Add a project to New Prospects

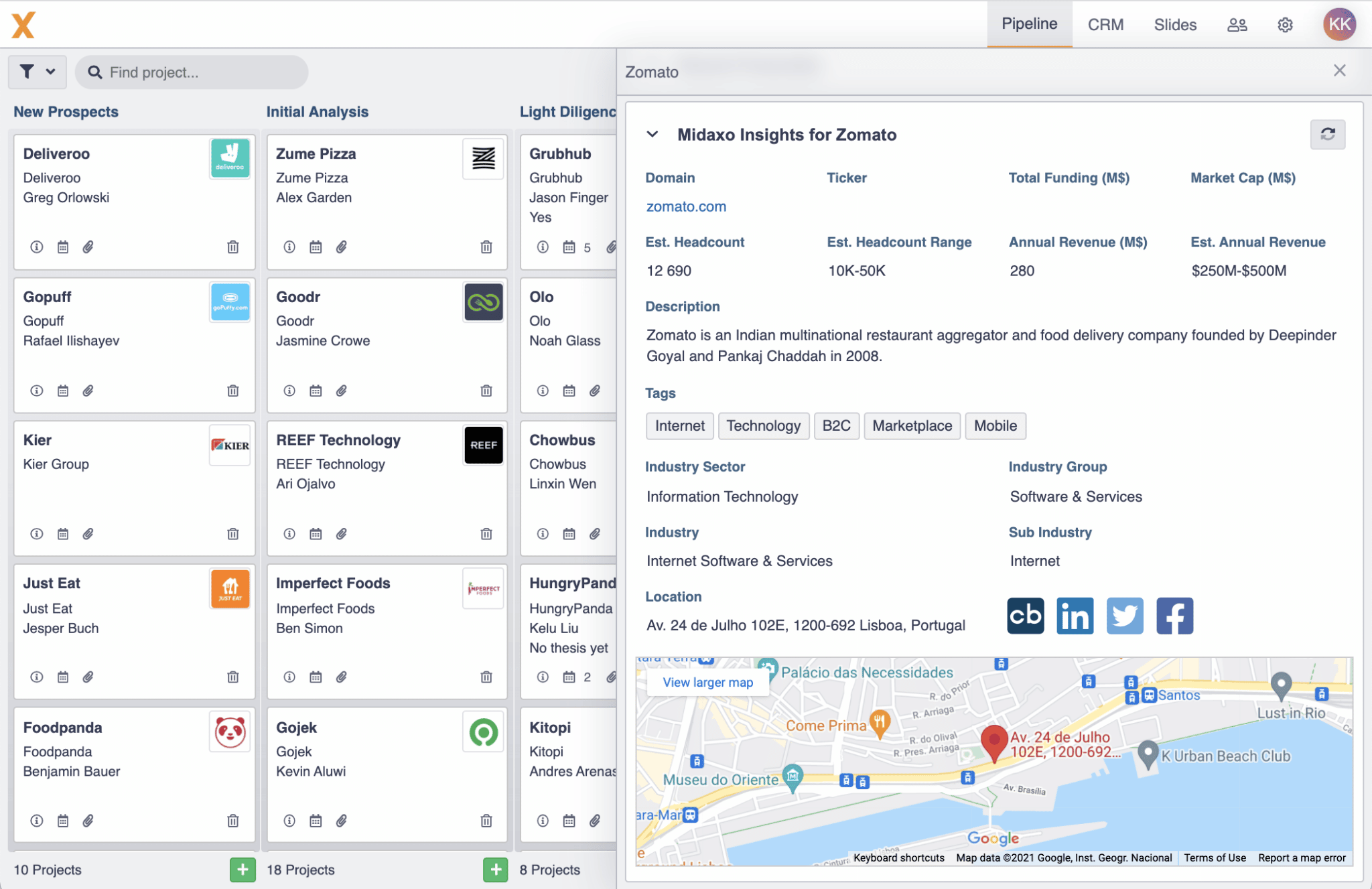[x=243, y=870]
